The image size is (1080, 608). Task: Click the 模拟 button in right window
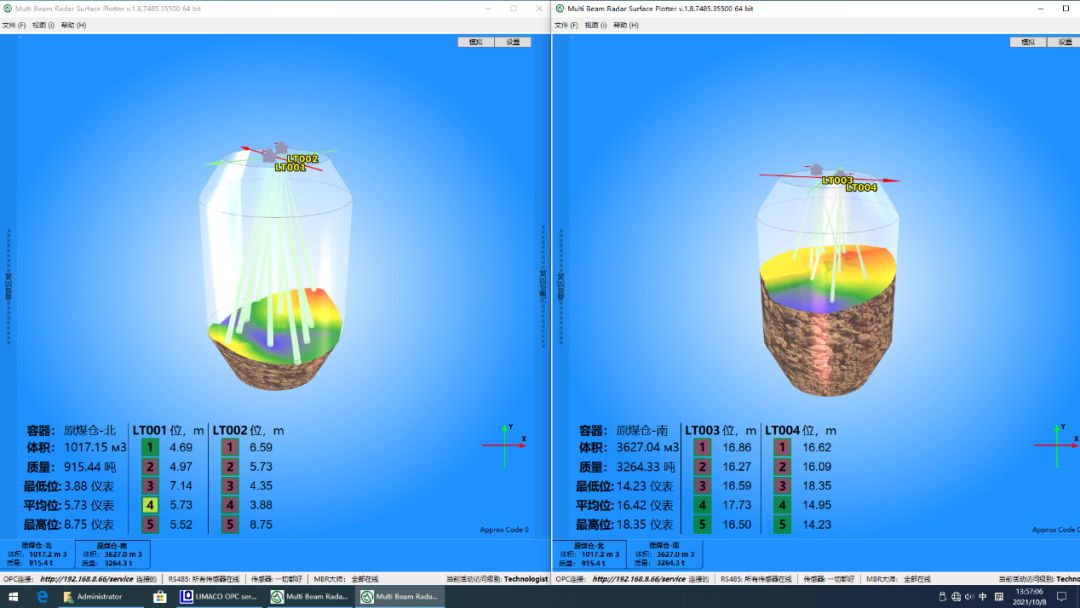point(1027,42)
